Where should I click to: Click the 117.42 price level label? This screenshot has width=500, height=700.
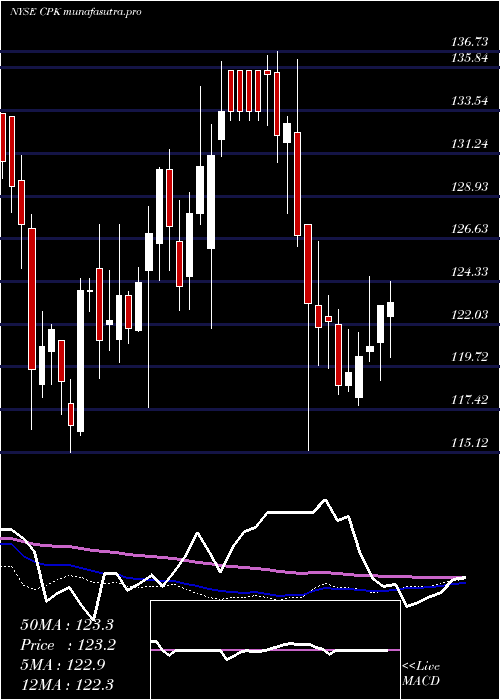(470, 400)
